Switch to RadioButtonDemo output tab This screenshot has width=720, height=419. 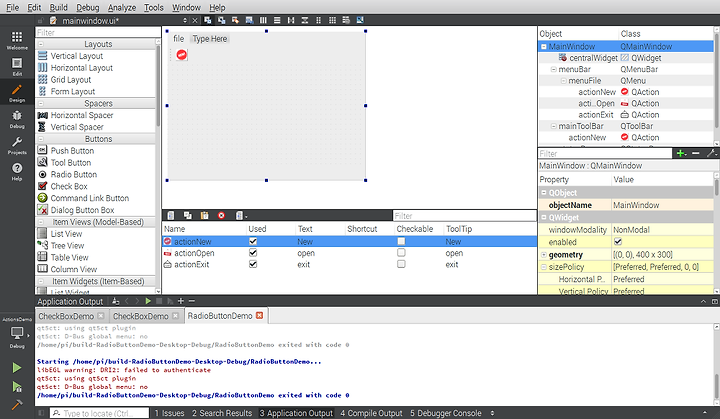(x=220, y=316)
